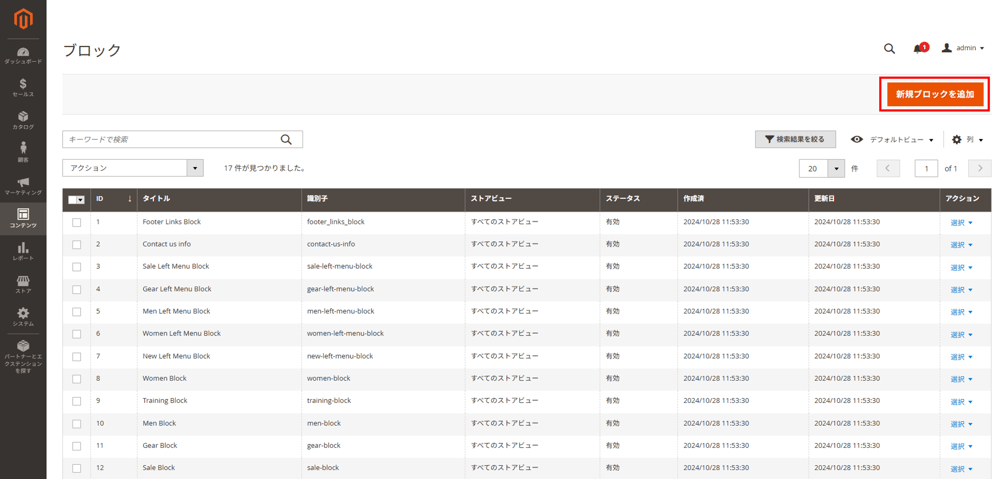Viewport: 1000px width, 479px height.
Task: Open 選択 link for Women Block
Action: click(x=961, y=380)
